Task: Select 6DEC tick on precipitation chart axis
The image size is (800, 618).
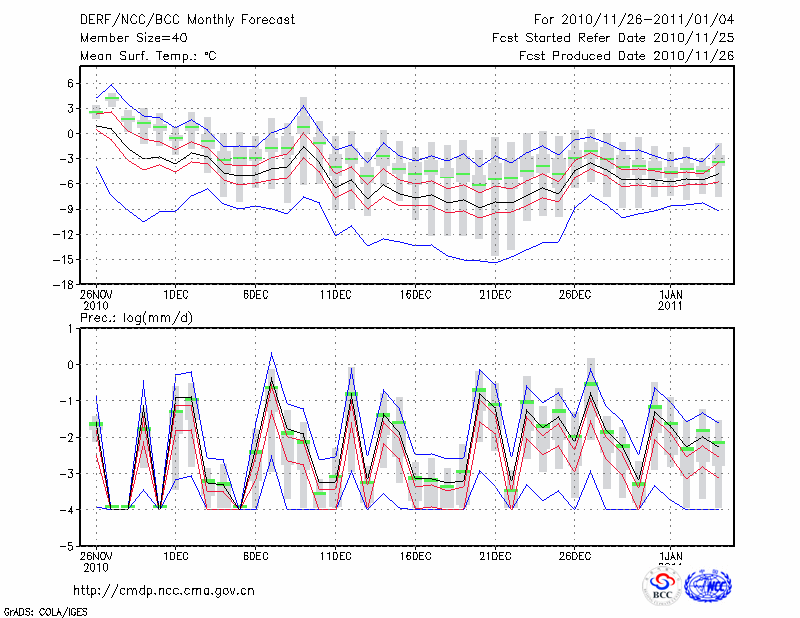Action: pyautogui.click(x=255, y=556)
